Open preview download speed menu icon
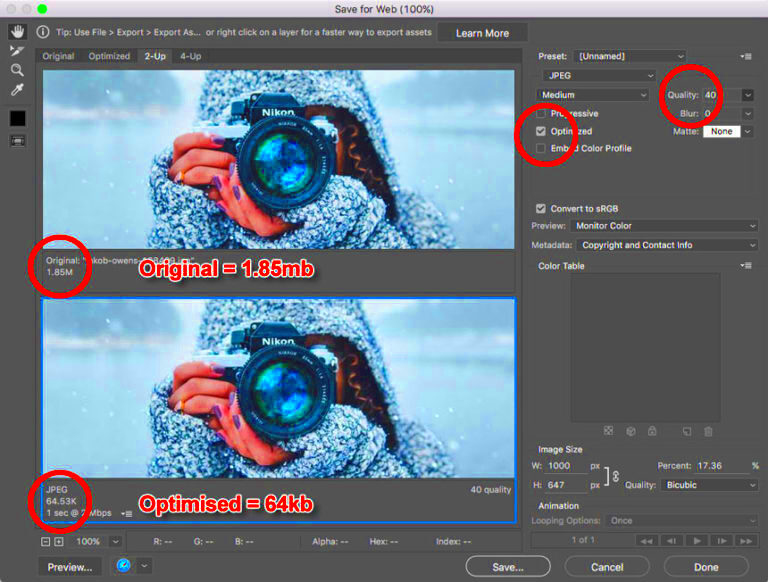The width and height of the screenshot is (768, 582). (127, 513)
